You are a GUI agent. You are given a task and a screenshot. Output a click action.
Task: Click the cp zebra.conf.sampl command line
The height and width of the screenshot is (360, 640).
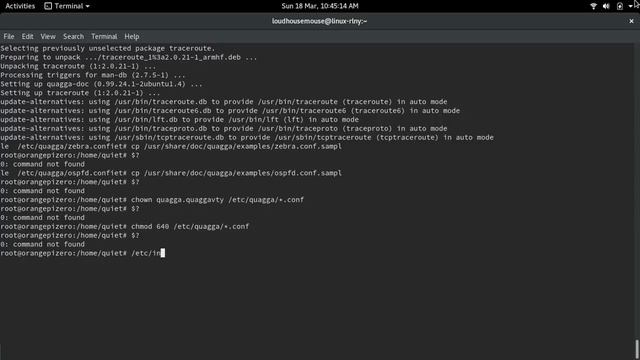[171, 146]
